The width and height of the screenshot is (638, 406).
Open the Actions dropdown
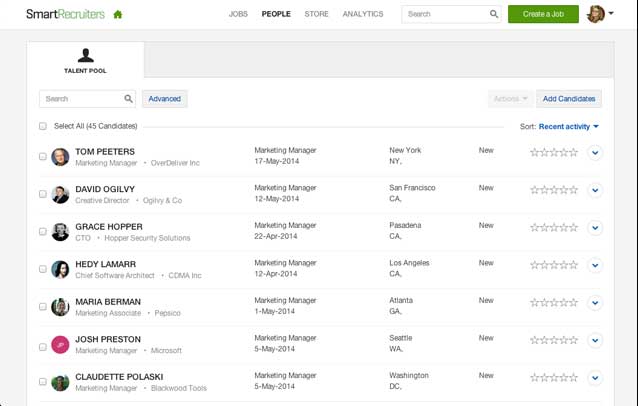(x=510, y=99)
